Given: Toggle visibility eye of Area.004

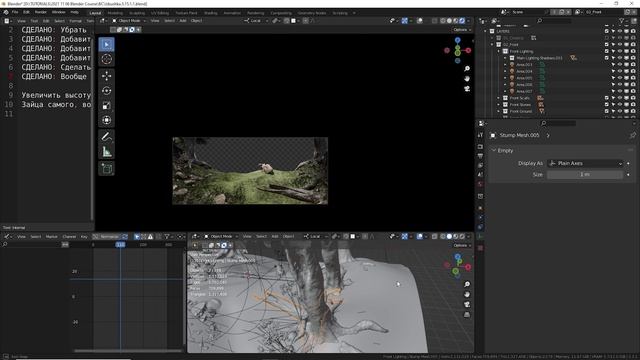Looking at the screenshot, I should coord(620,71).
